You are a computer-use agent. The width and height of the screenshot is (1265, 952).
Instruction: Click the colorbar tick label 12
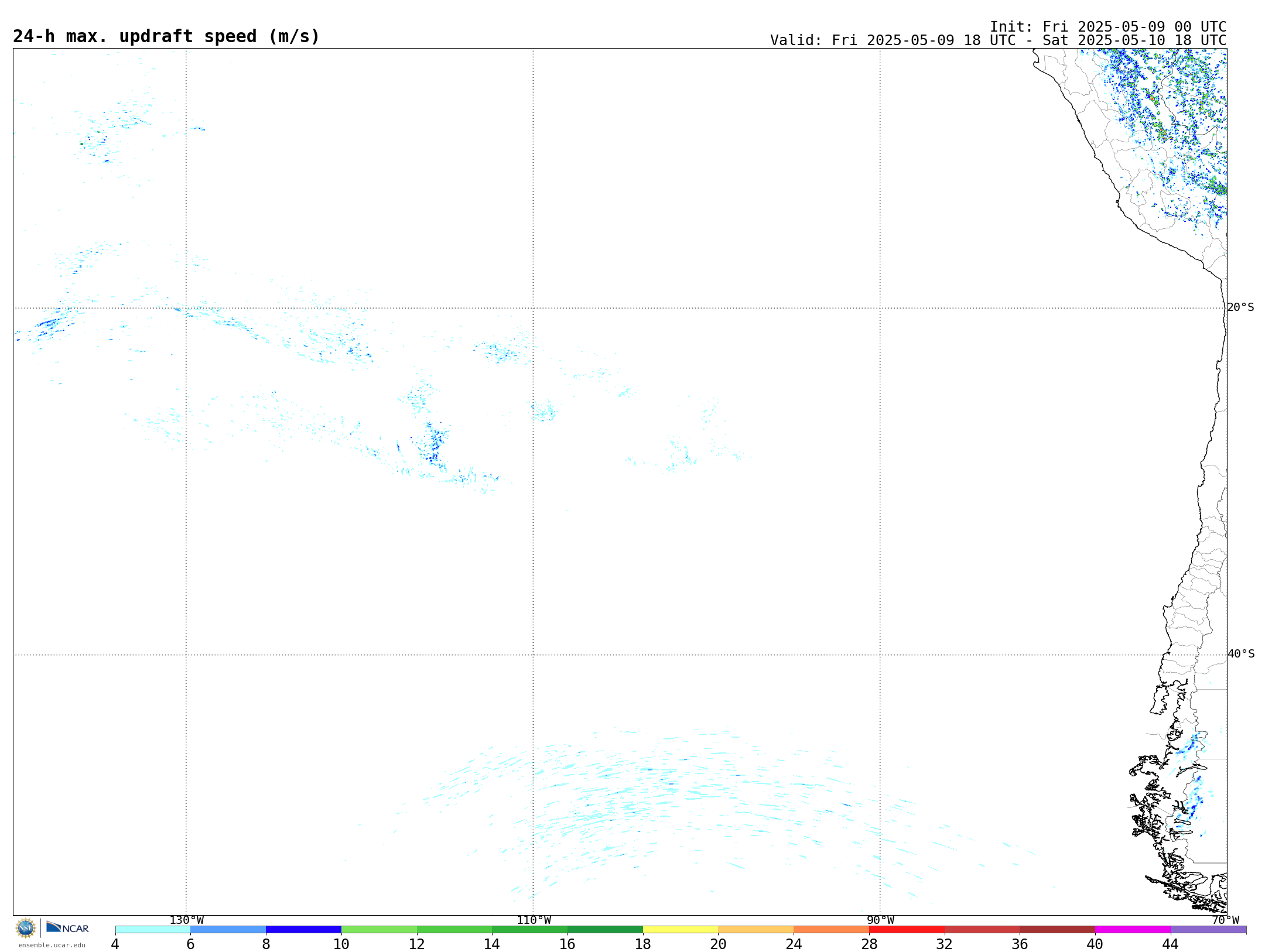click(417, 944)
